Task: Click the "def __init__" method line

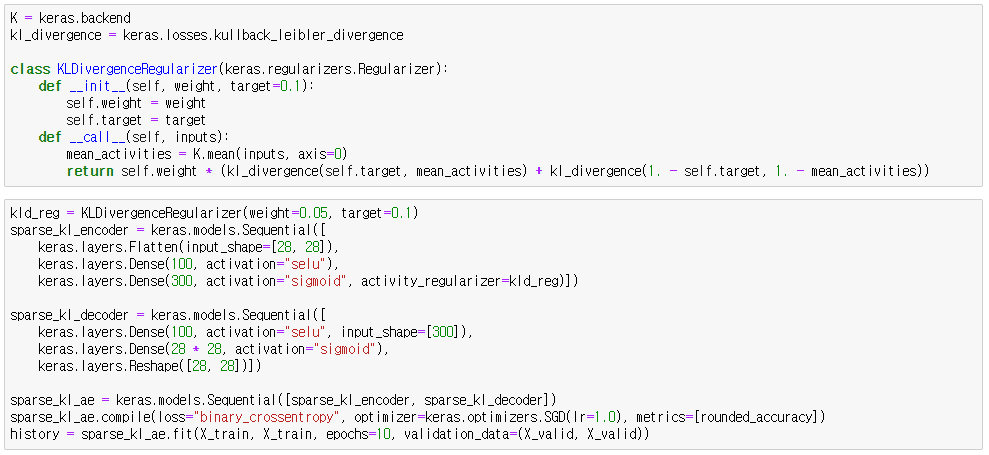Action: click(175, 86)
